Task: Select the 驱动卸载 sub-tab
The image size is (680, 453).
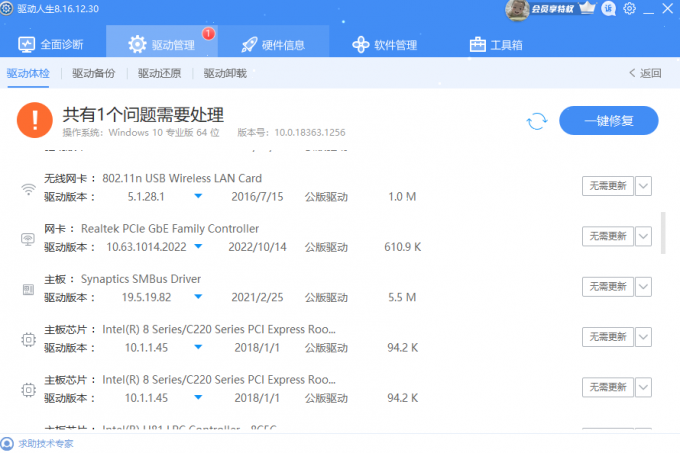Action: tap(225, 73)
